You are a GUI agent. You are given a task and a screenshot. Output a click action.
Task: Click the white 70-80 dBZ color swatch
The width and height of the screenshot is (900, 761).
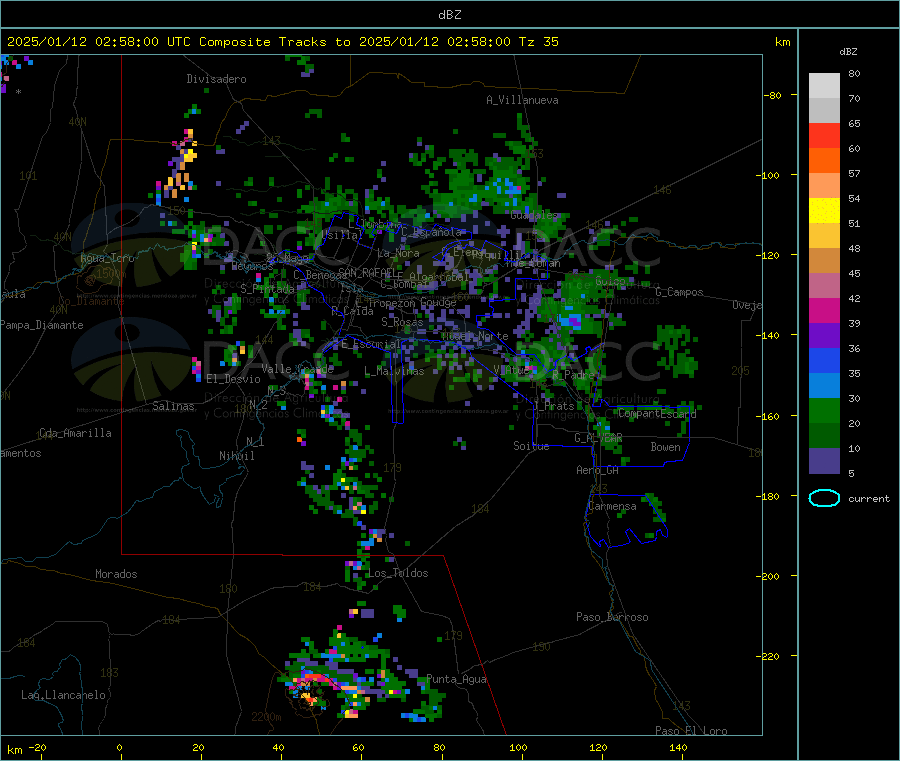click(824, 86)
